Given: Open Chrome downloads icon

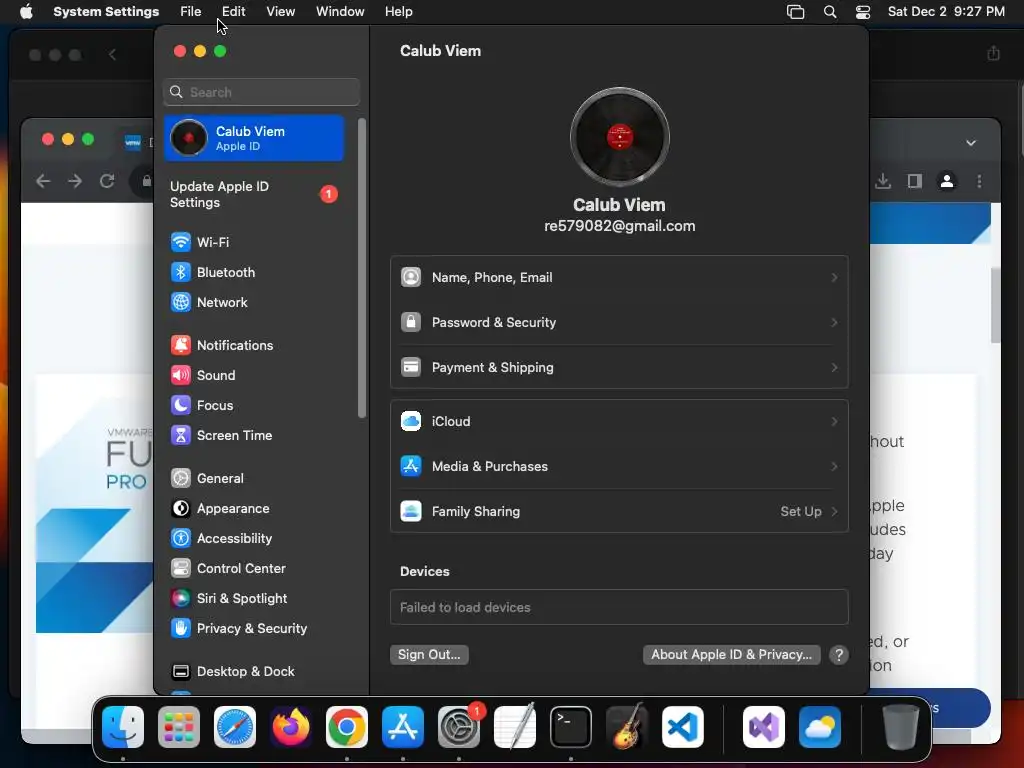Looking at the screenshot, I should point(883,182).
